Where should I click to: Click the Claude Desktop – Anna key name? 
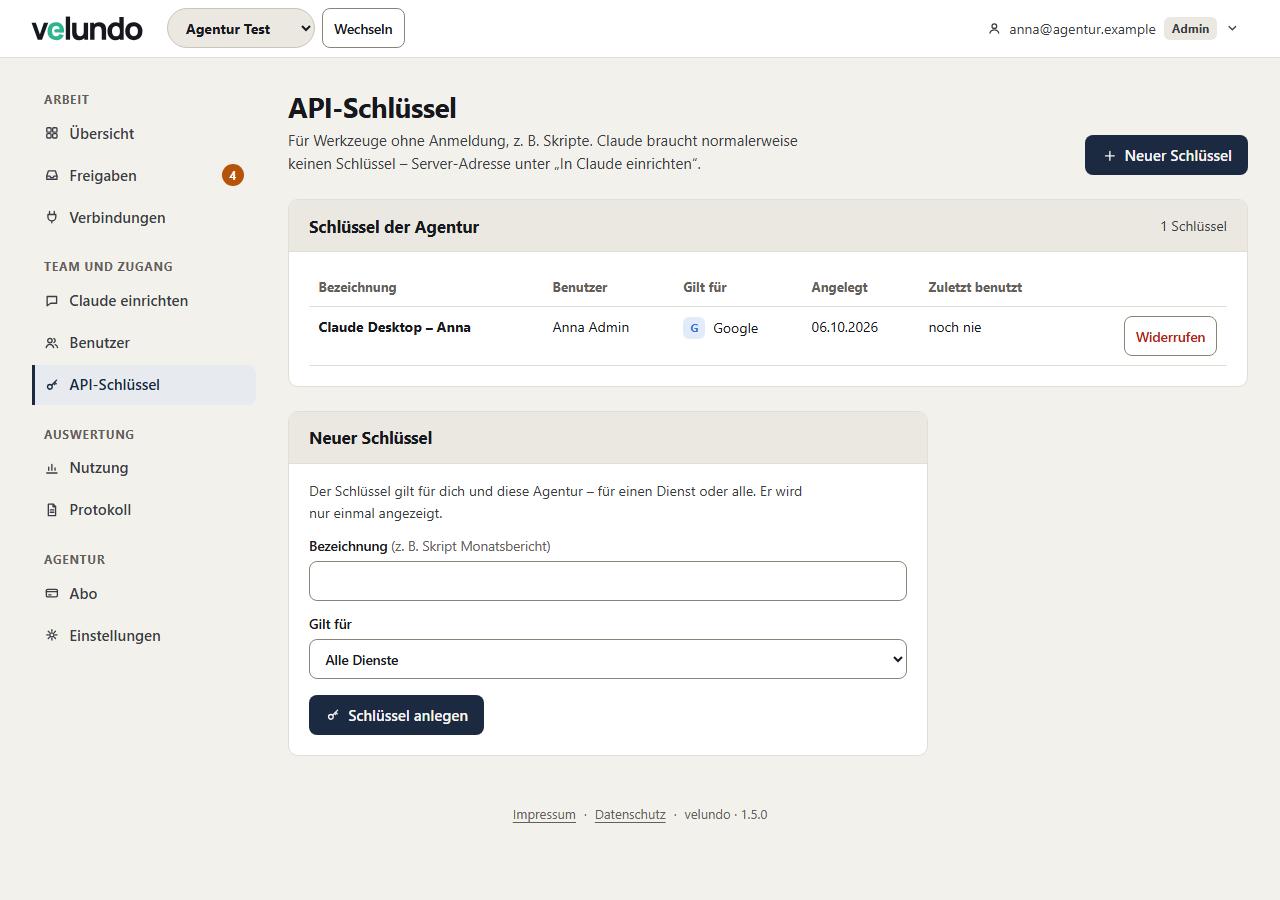(394, 327)
